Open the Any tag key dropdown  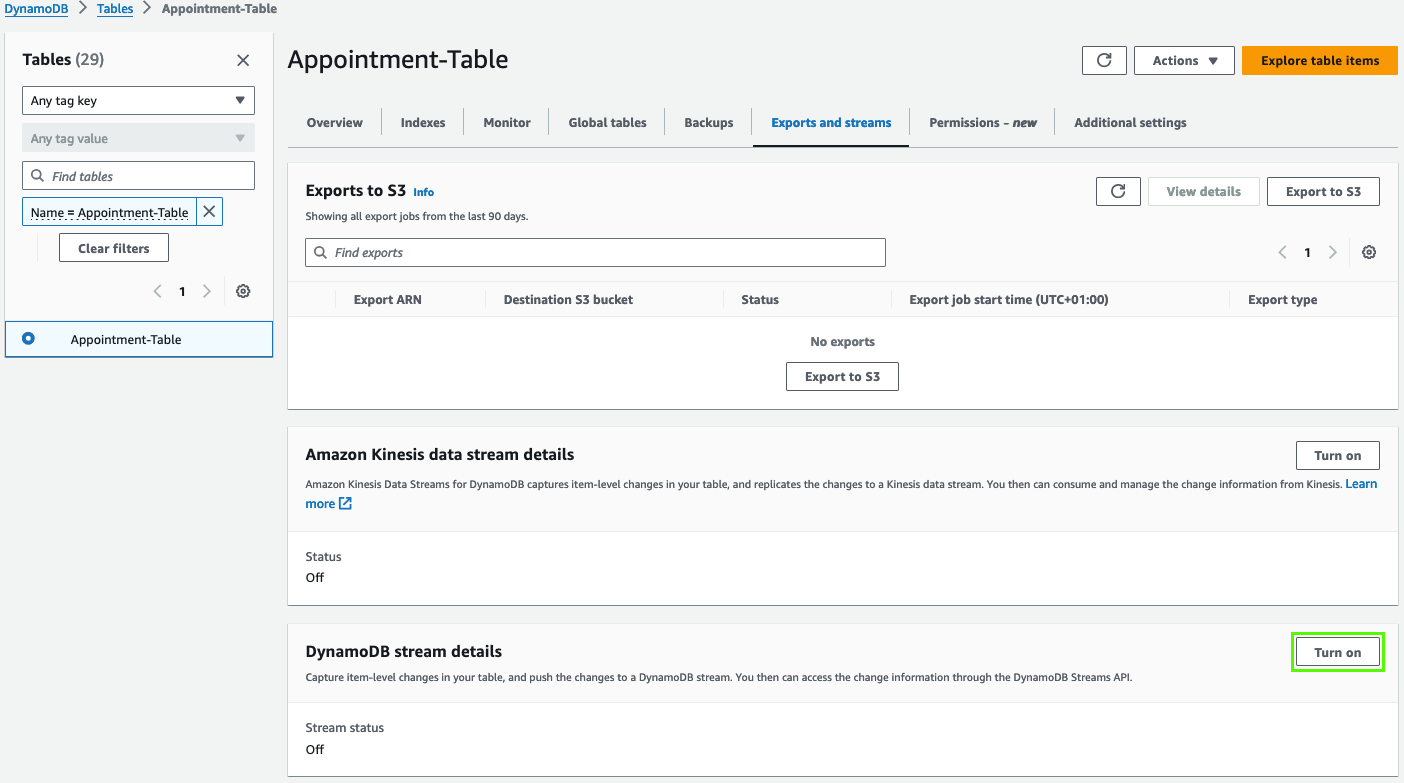pos(138,100)
